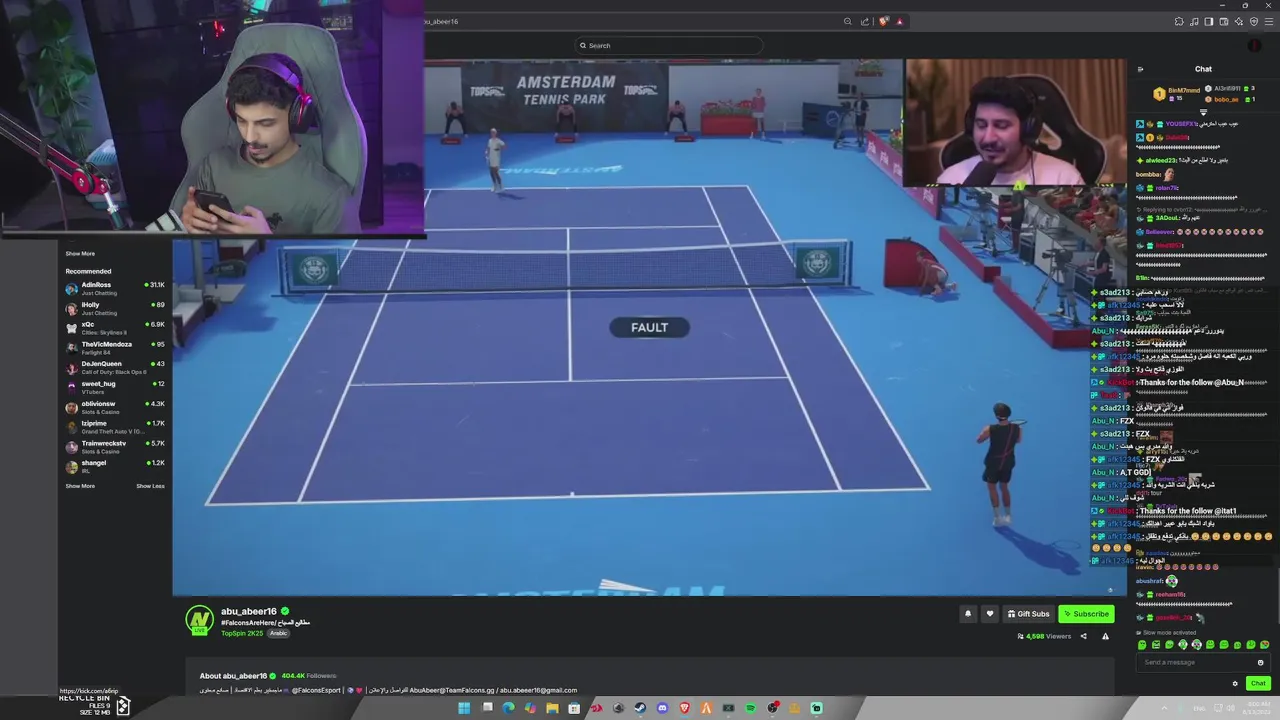Image resolution: width=1280 pixels, height=720 pixels.
Task: Toggle follow heart for abu_abeer16
Action: pyautogui.click(x=990, y=614)
